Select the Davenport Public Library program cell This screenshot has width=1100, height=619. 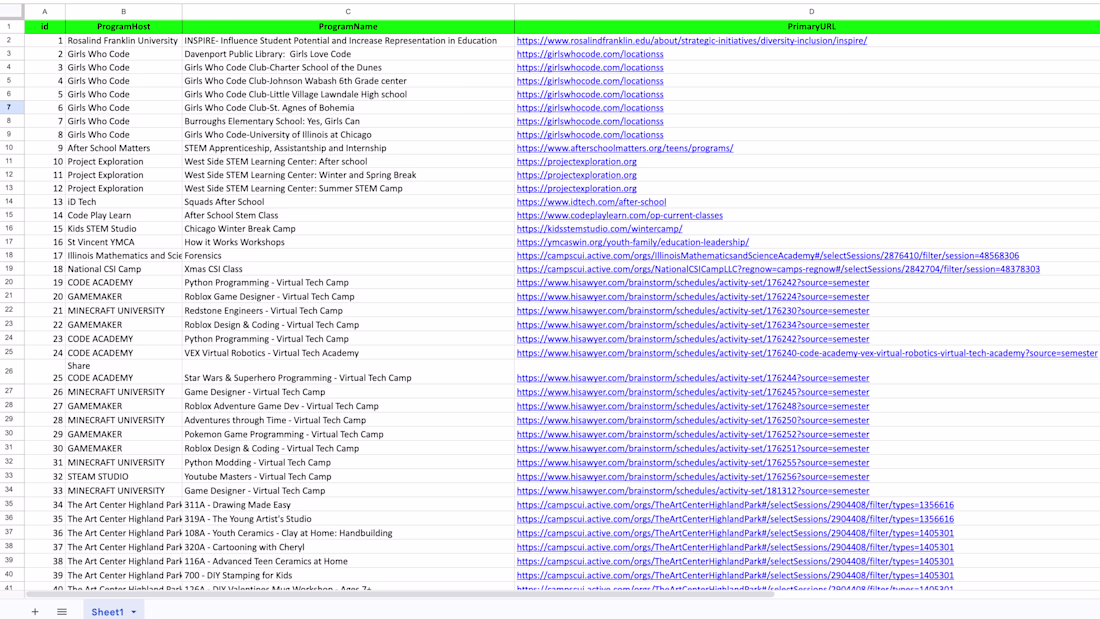348,54
